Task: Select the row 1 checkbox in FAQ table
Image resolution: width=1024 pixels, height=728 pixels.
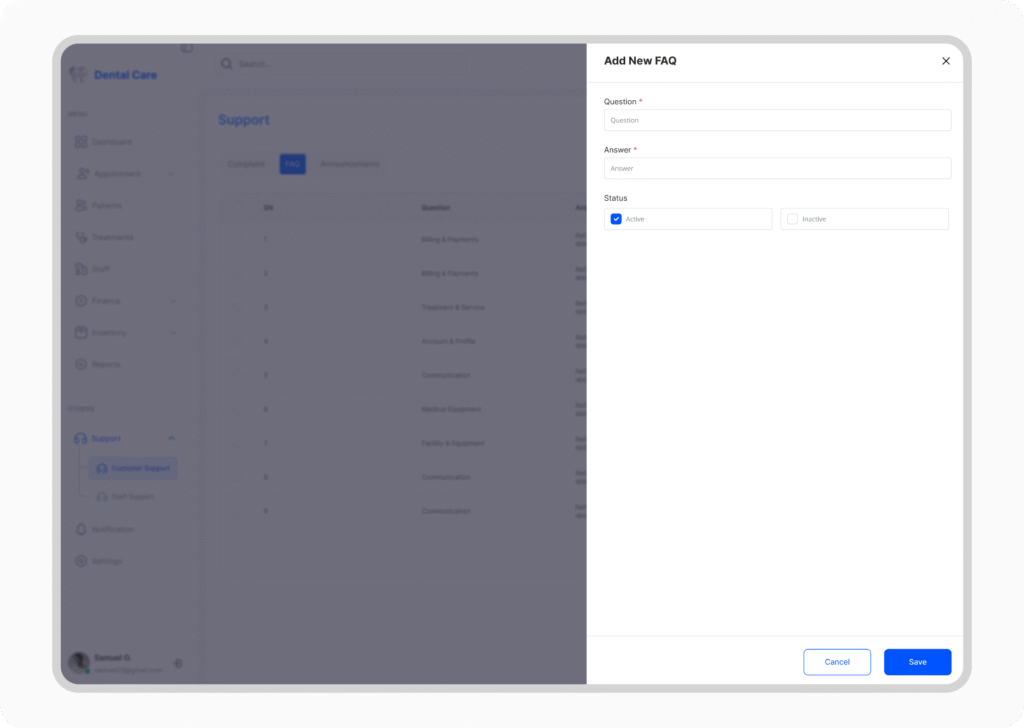Action: point(238,239)
